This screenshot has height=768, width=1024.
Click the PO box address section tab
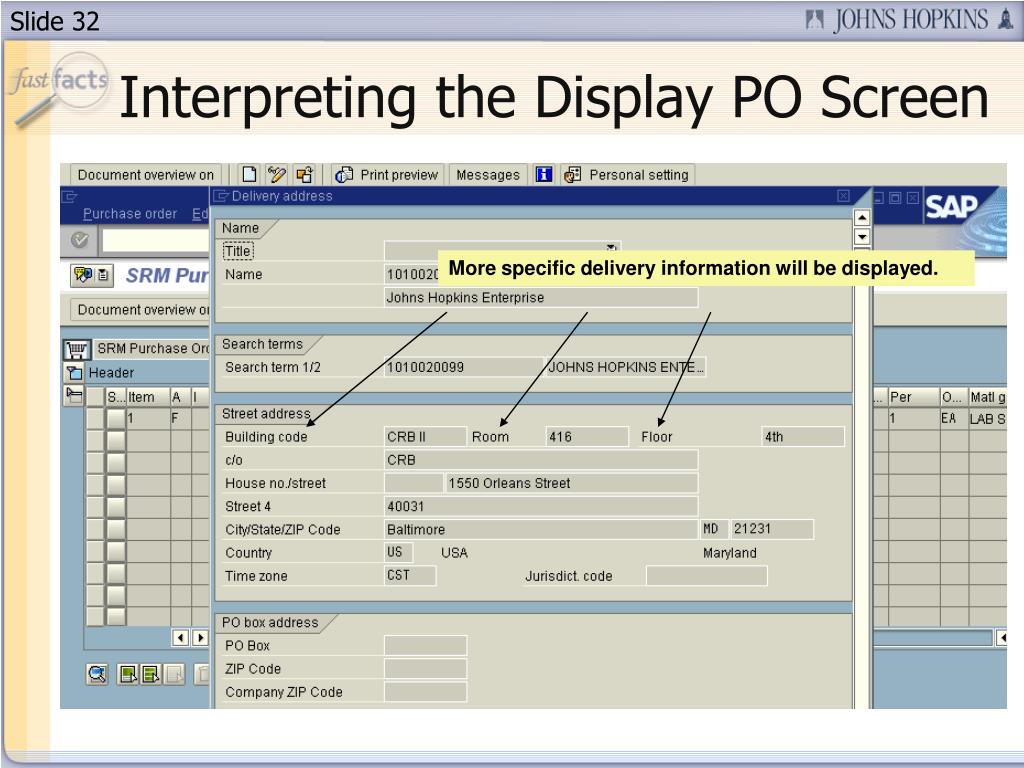270,622
